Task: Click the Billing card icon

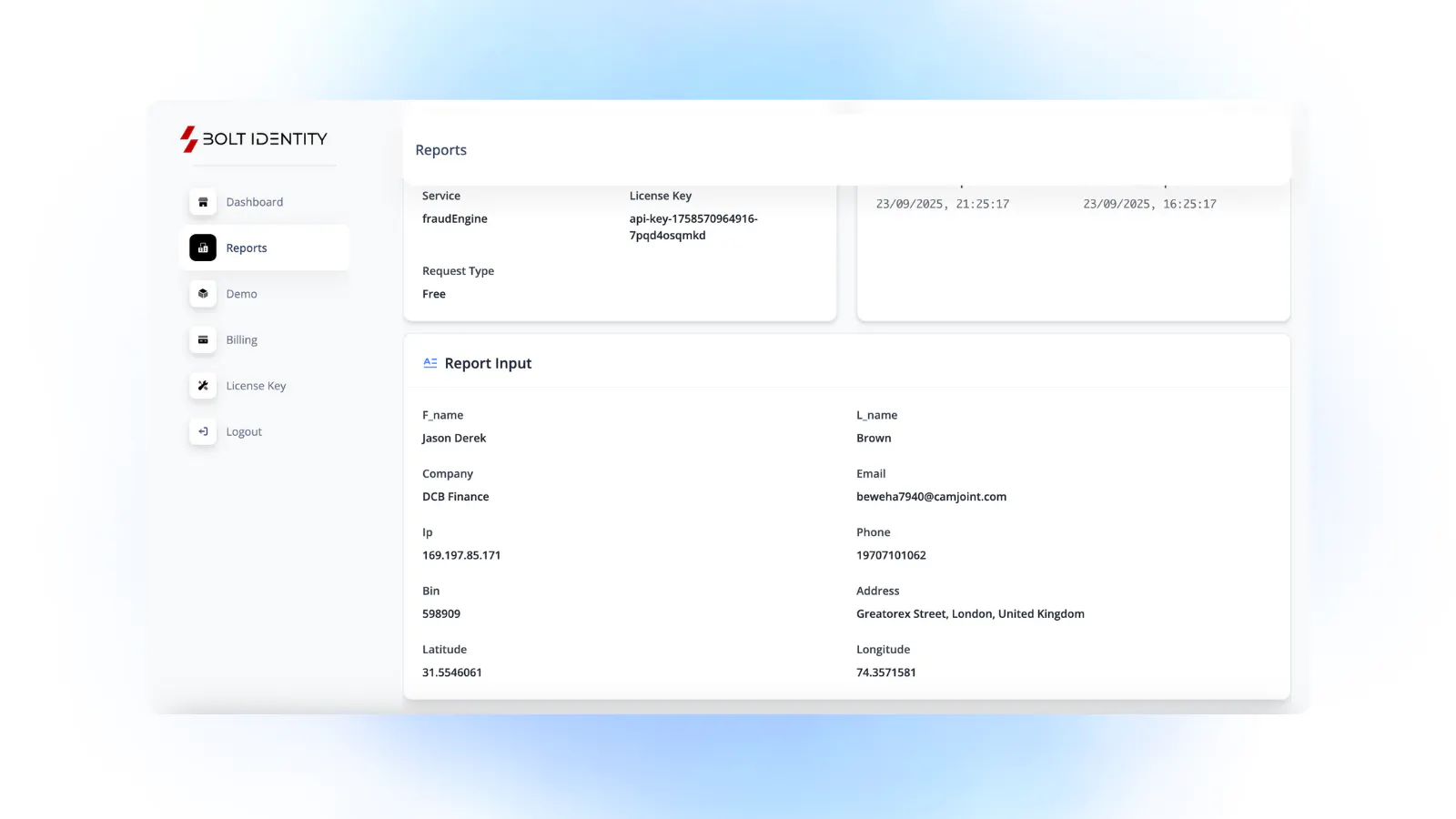Action: coord(203,339)
